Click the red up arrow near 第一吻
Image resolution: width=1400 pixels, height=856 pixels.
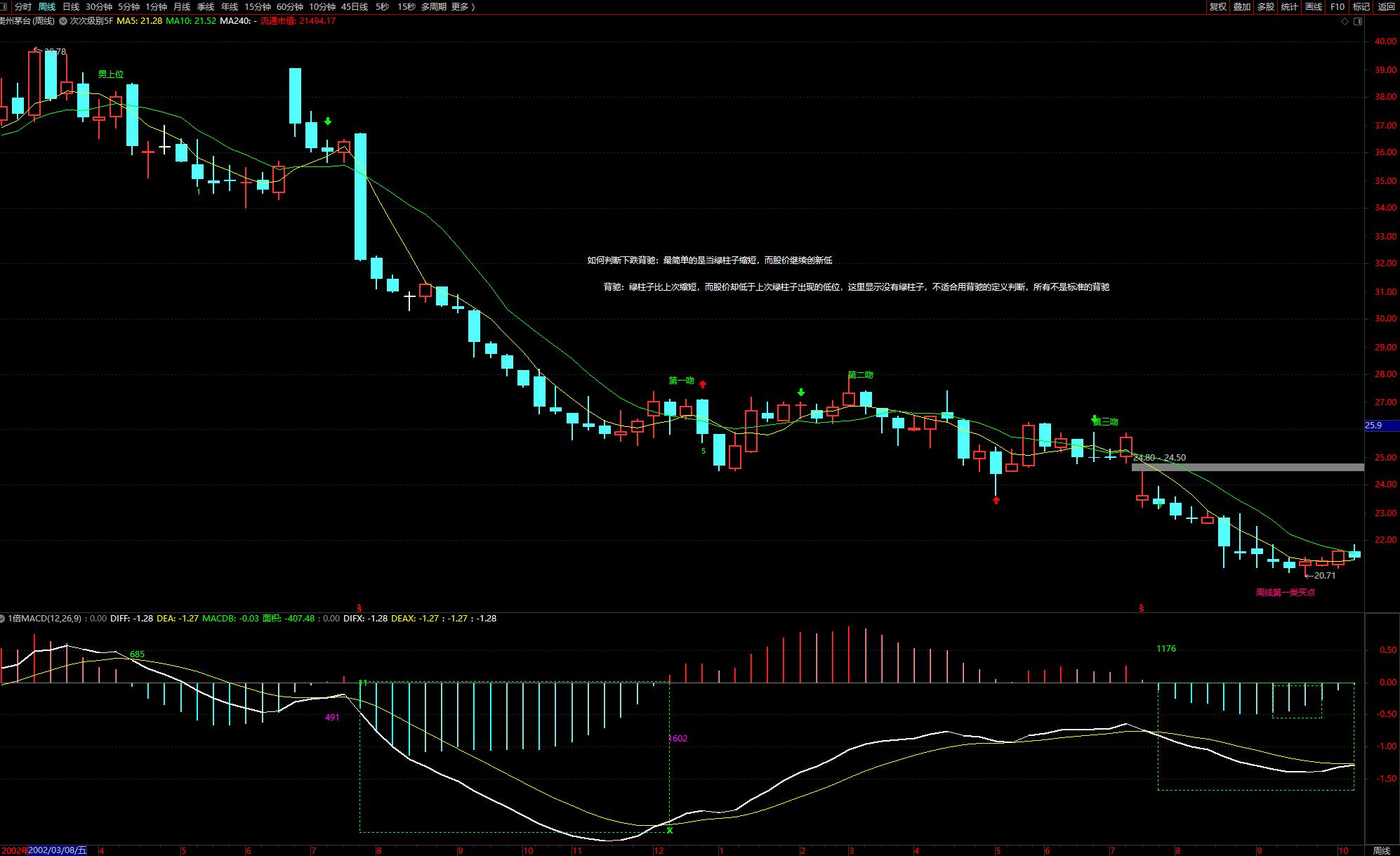(x=702, y=384)
